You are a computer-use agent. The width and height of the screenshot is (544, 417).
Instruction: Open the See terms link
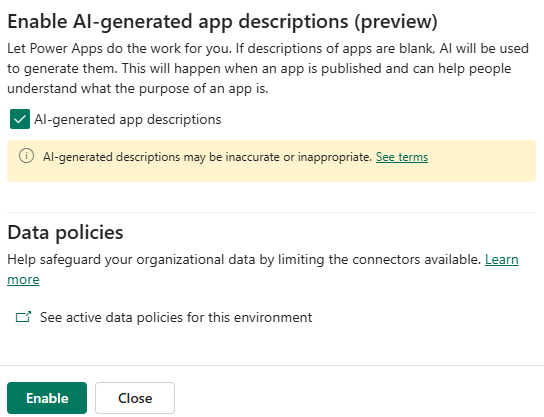tap(402, 157)
